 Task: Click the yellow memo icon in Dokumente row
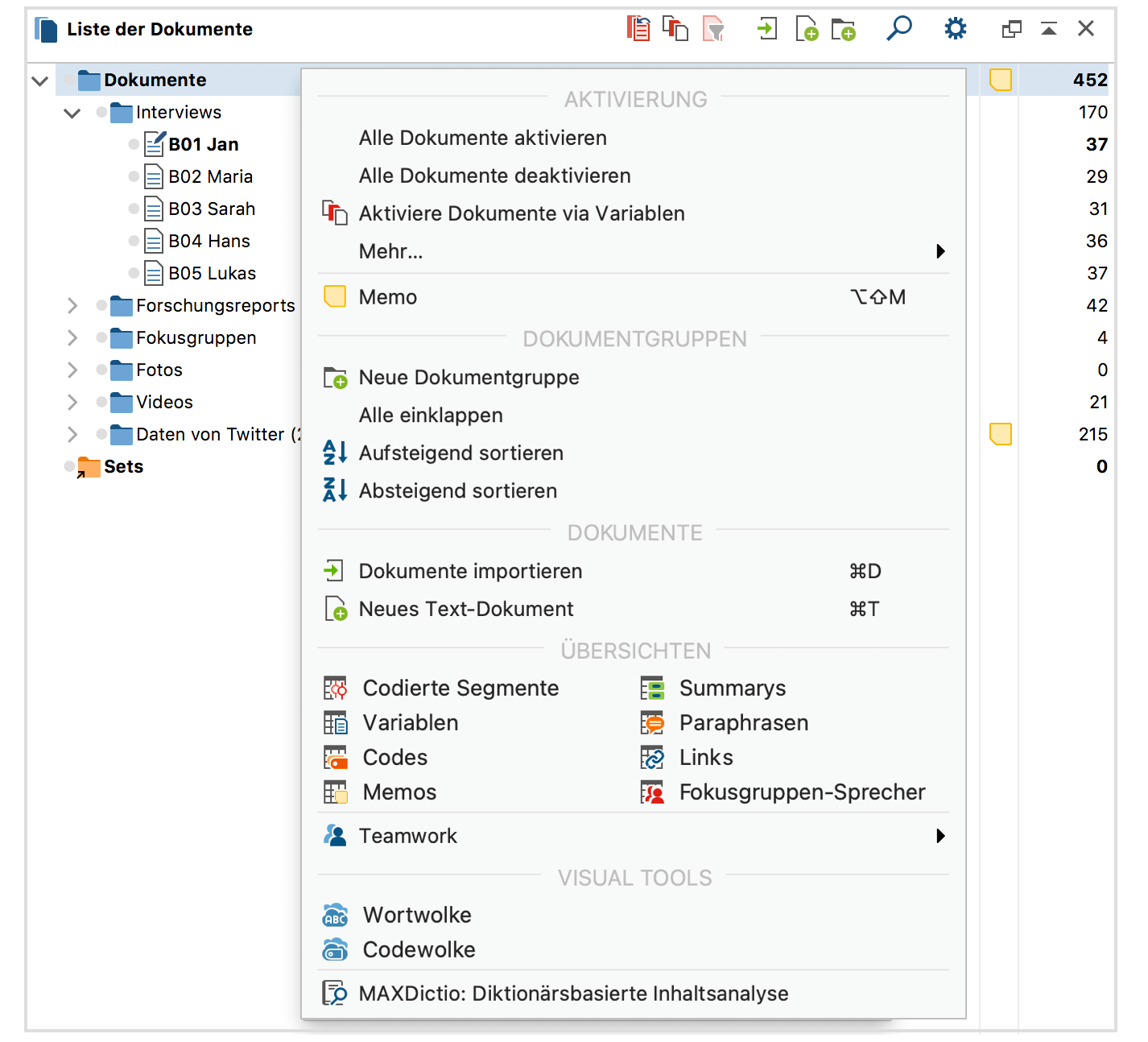tap(1000, 80)
